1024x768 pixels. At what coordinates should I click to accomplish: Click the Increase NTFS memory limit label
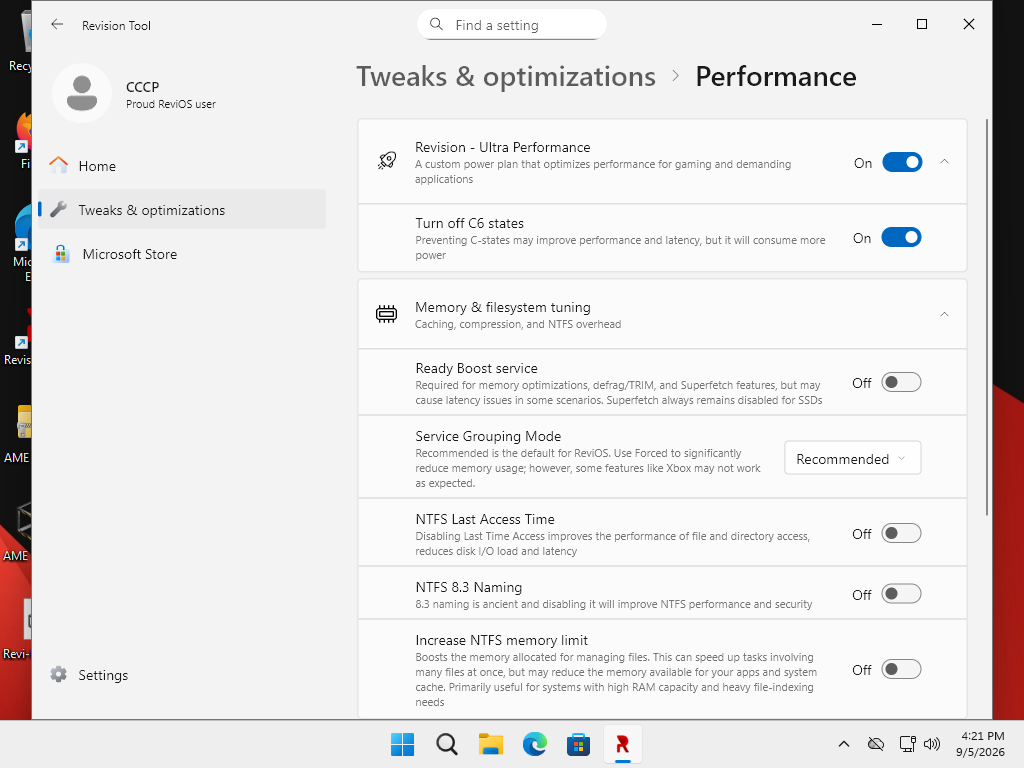[x=502, y=640]
